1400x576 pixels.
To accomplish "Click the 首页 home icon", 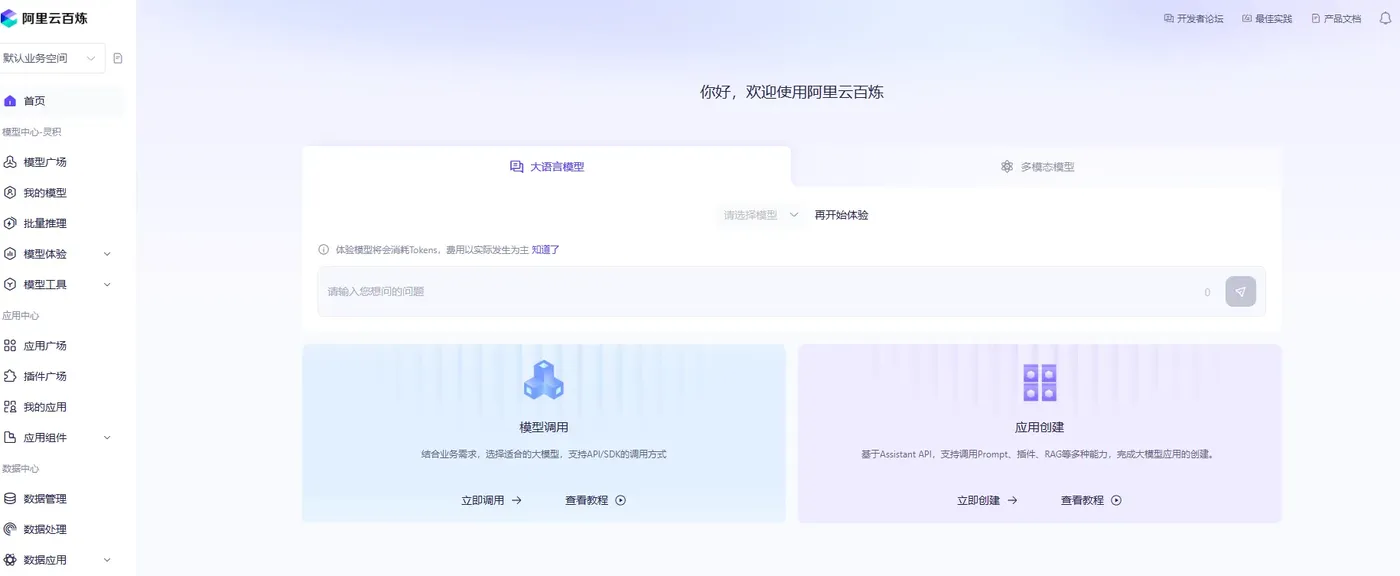I will click(x=10, y=101).
